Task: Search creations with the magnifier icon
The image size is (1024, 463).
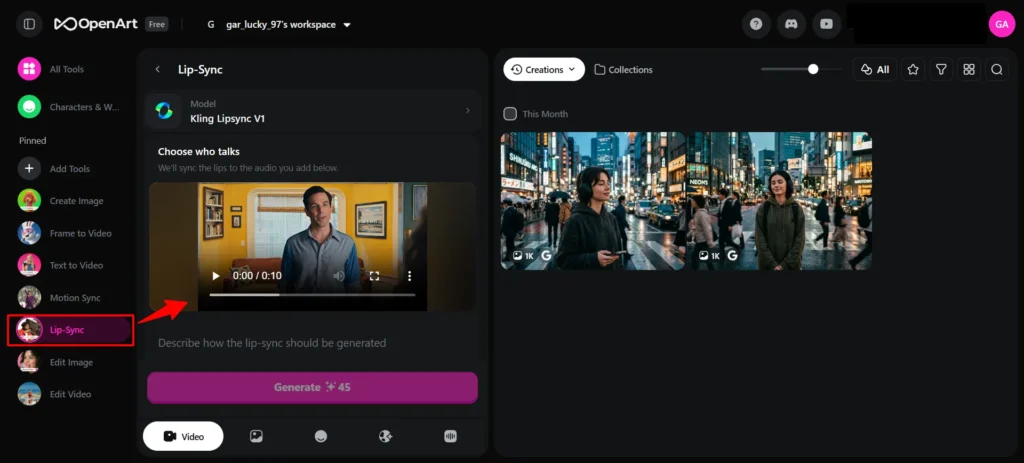Action: coord(996,69)
